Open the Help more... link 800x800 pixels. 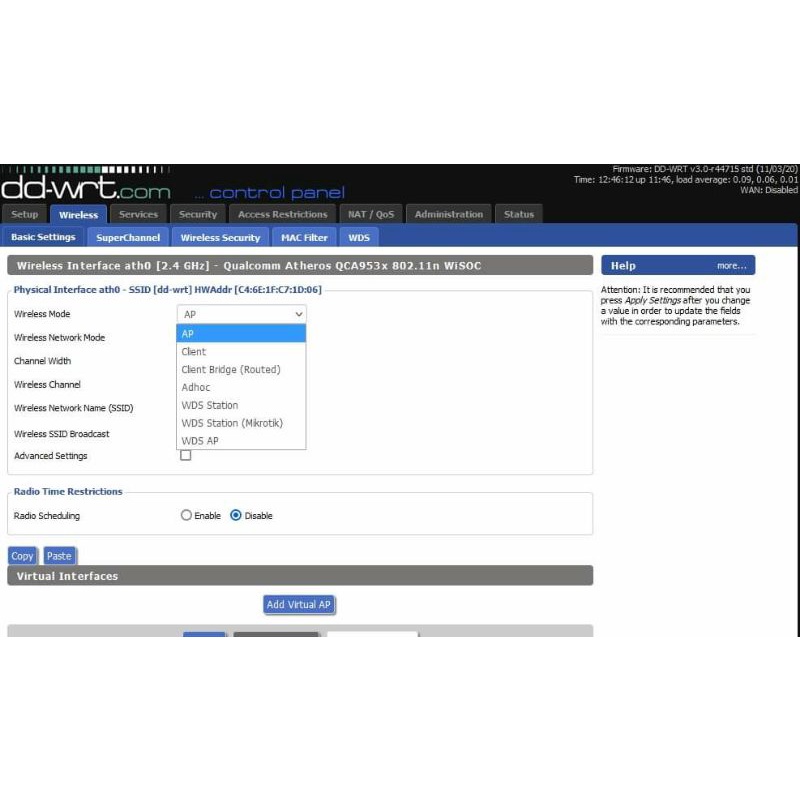tap(732, 266)
